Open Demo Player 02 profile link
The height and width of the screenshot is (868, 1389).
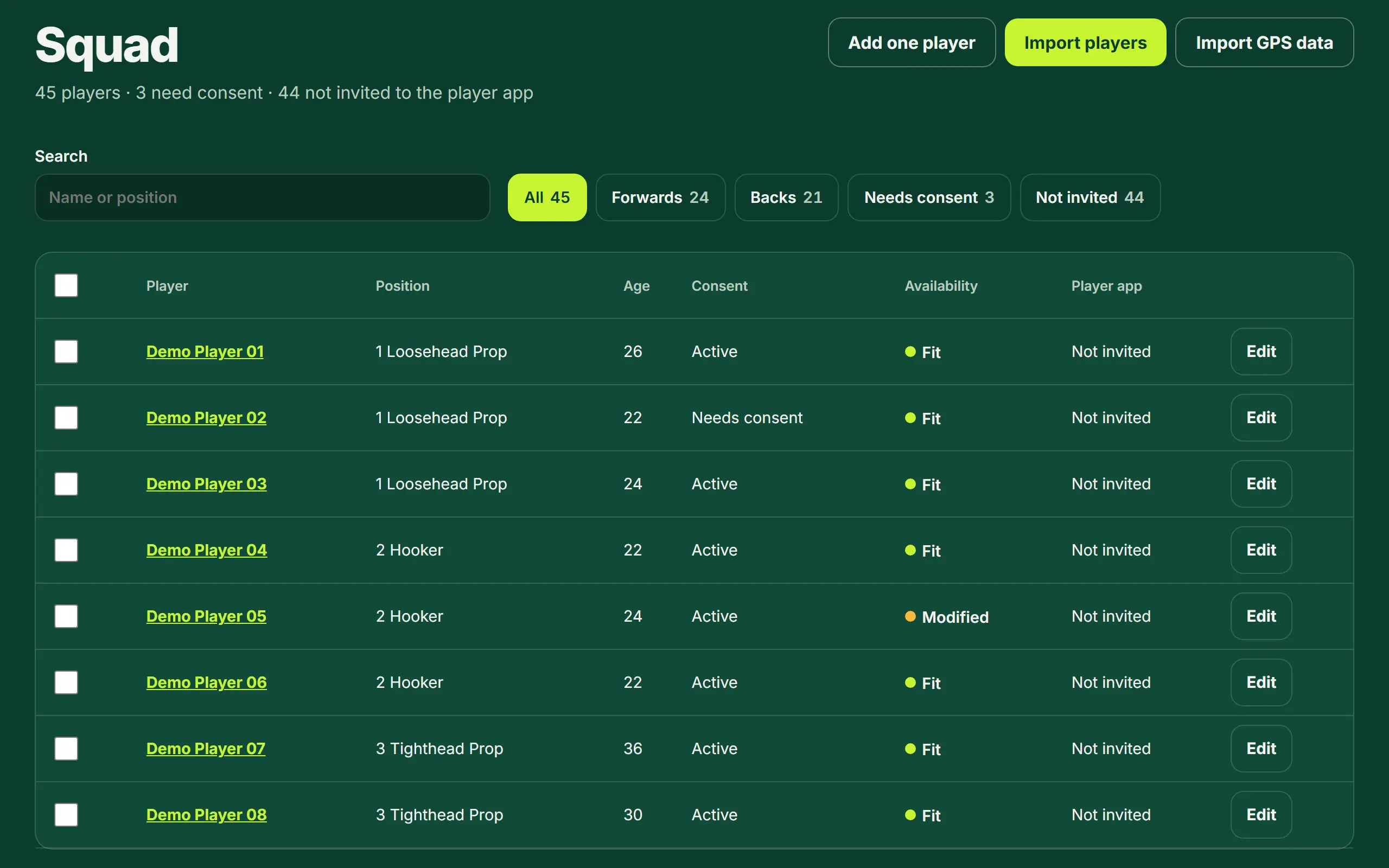pyautogui.click(x=206, y=417)
